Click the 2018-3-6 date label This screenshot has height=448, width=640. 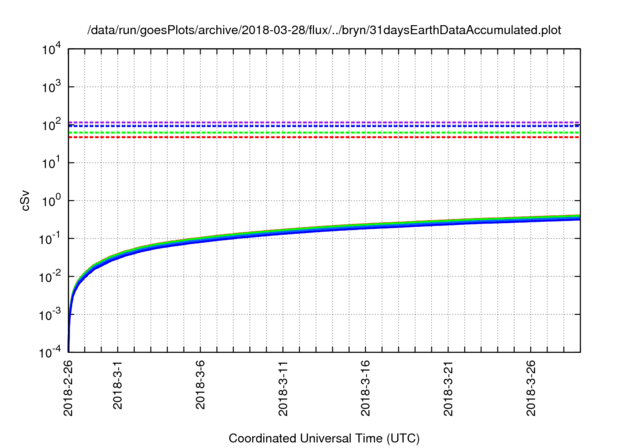click(200, 384)
